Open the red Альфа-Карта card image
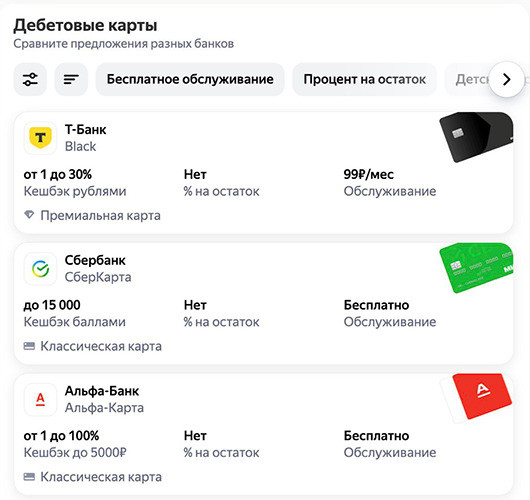Image resolution: width=530 pixels, height=500 pixels. (477, 398)
